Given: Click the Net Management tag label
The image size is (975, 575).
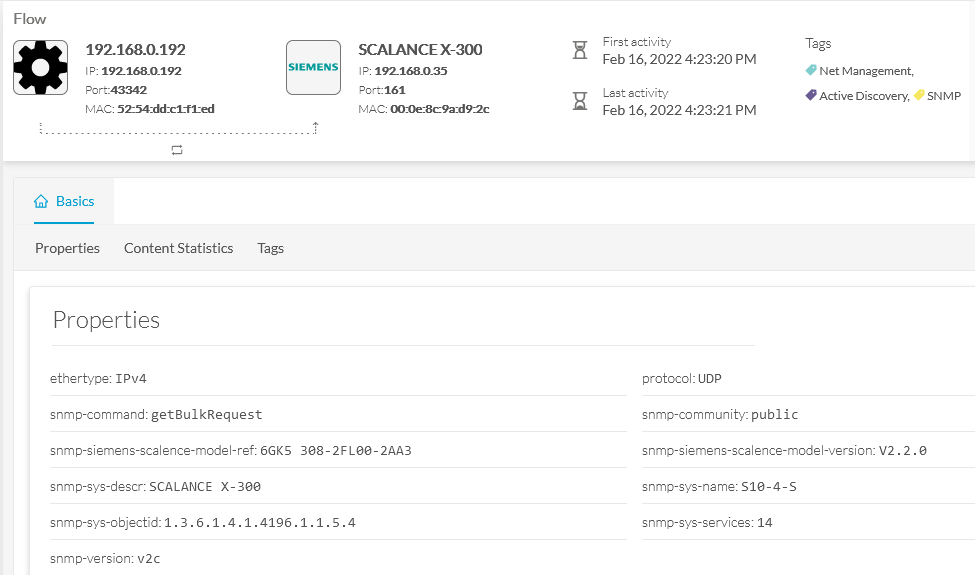Looking at the screenshot, I should [866, 71].
